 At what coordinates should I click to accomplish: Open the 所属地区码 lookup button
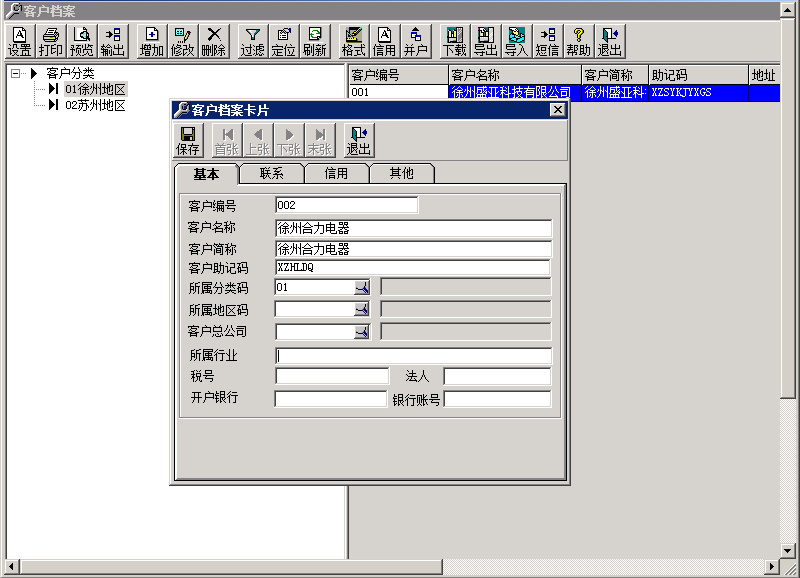pos(362,309)
